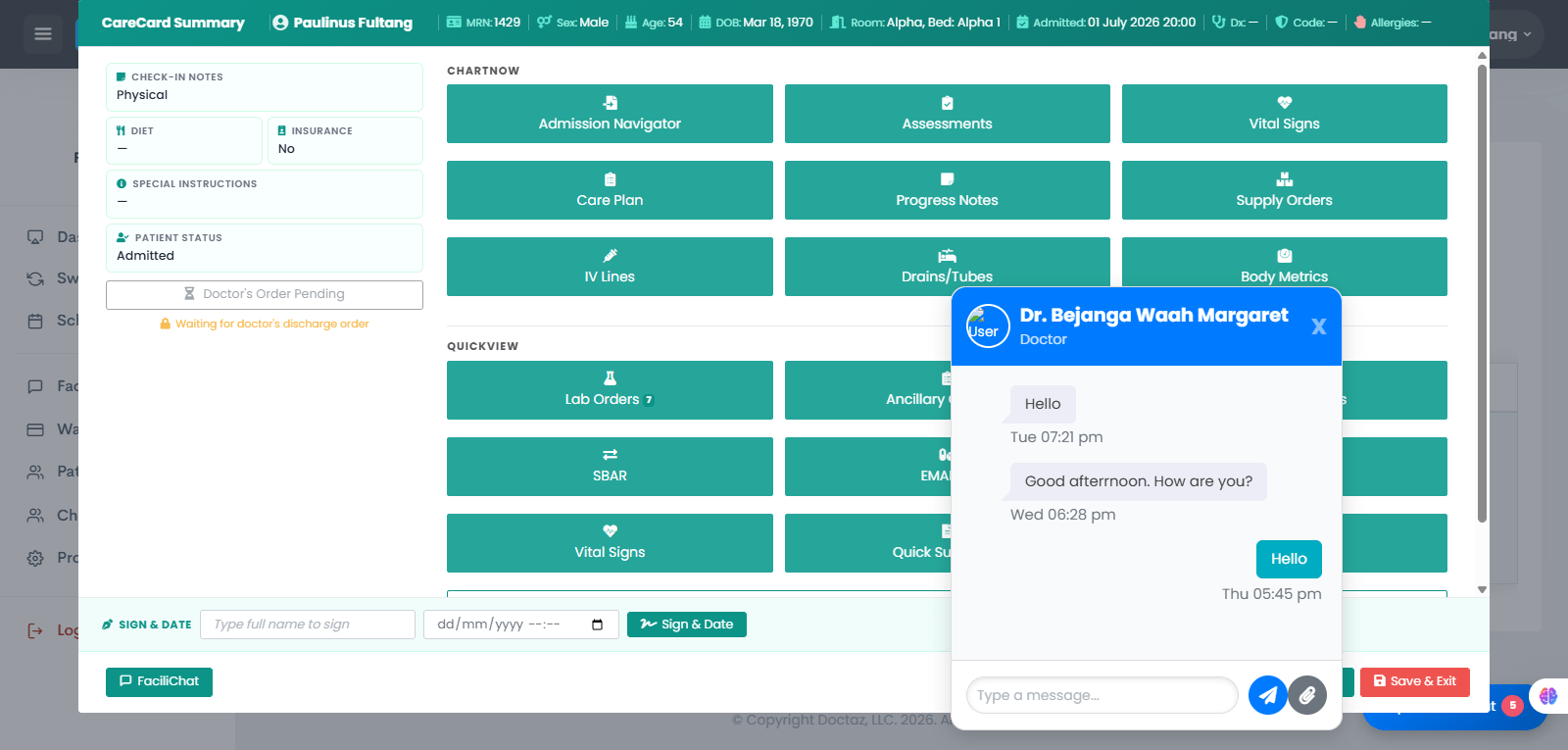Open the EMAR QuickView tile
Viewport: 1568px width, 750px height.
pyautogui.click(x=867, y=467)
